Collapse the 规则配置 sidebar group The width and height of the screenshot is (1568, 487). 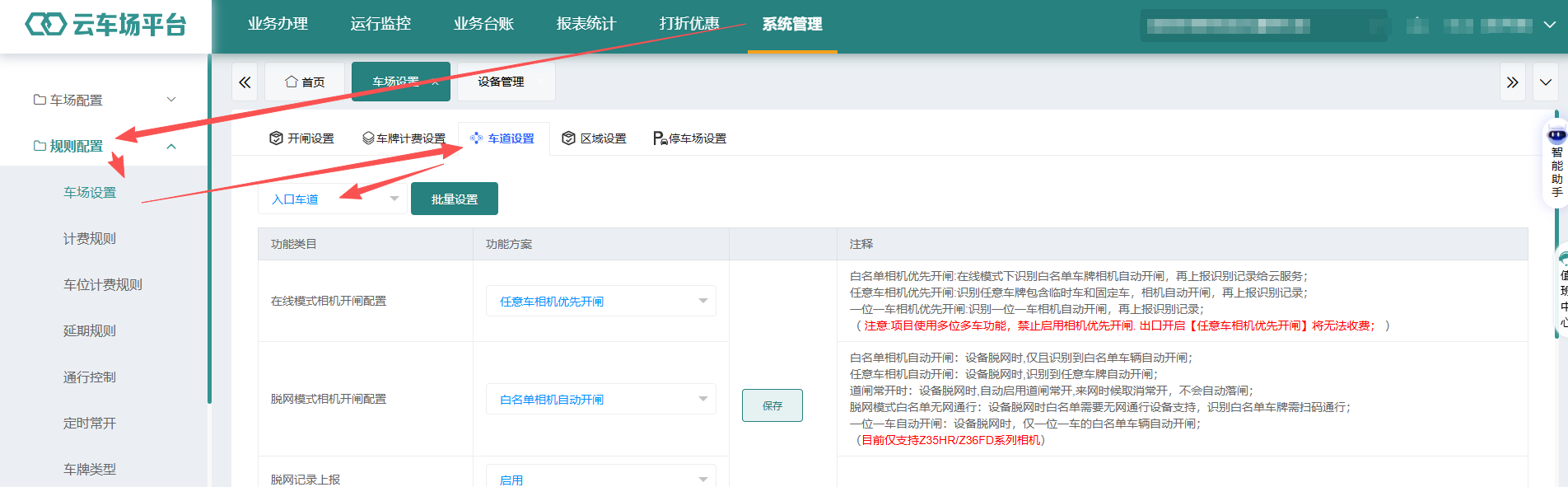tap(104, 146)
